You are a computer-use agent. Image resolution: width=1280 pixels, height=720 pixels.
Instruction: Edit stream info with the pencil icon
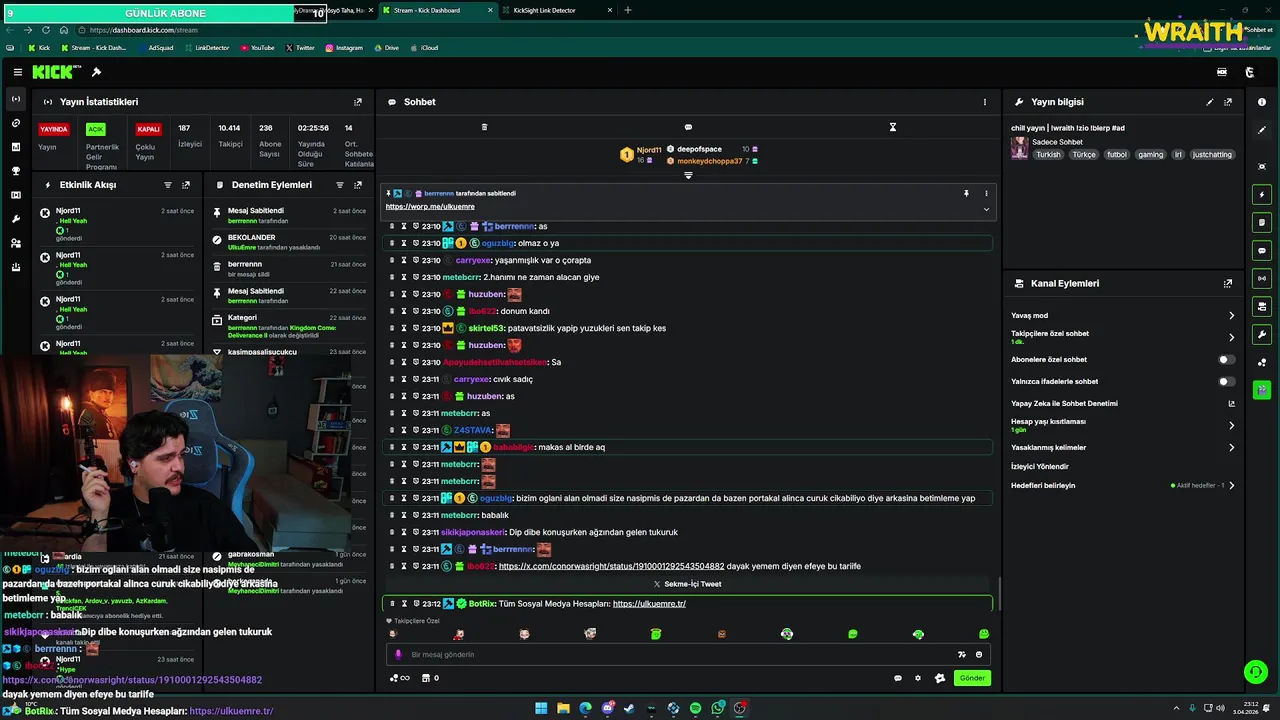click(x=1210, y=102)
